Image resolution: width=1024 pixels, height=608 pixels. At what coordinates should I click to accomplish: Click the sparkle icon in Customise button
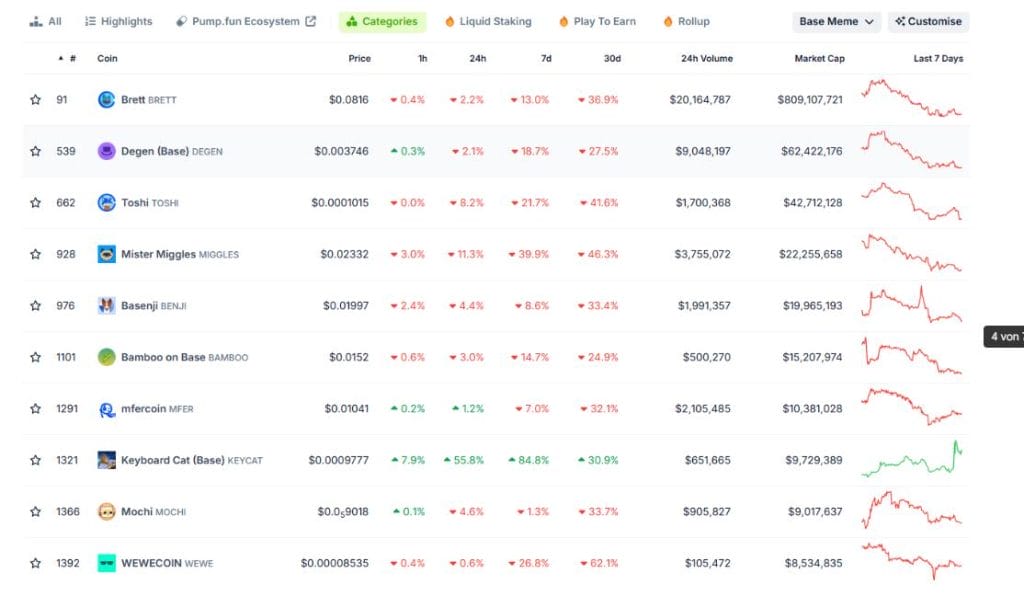900,22
